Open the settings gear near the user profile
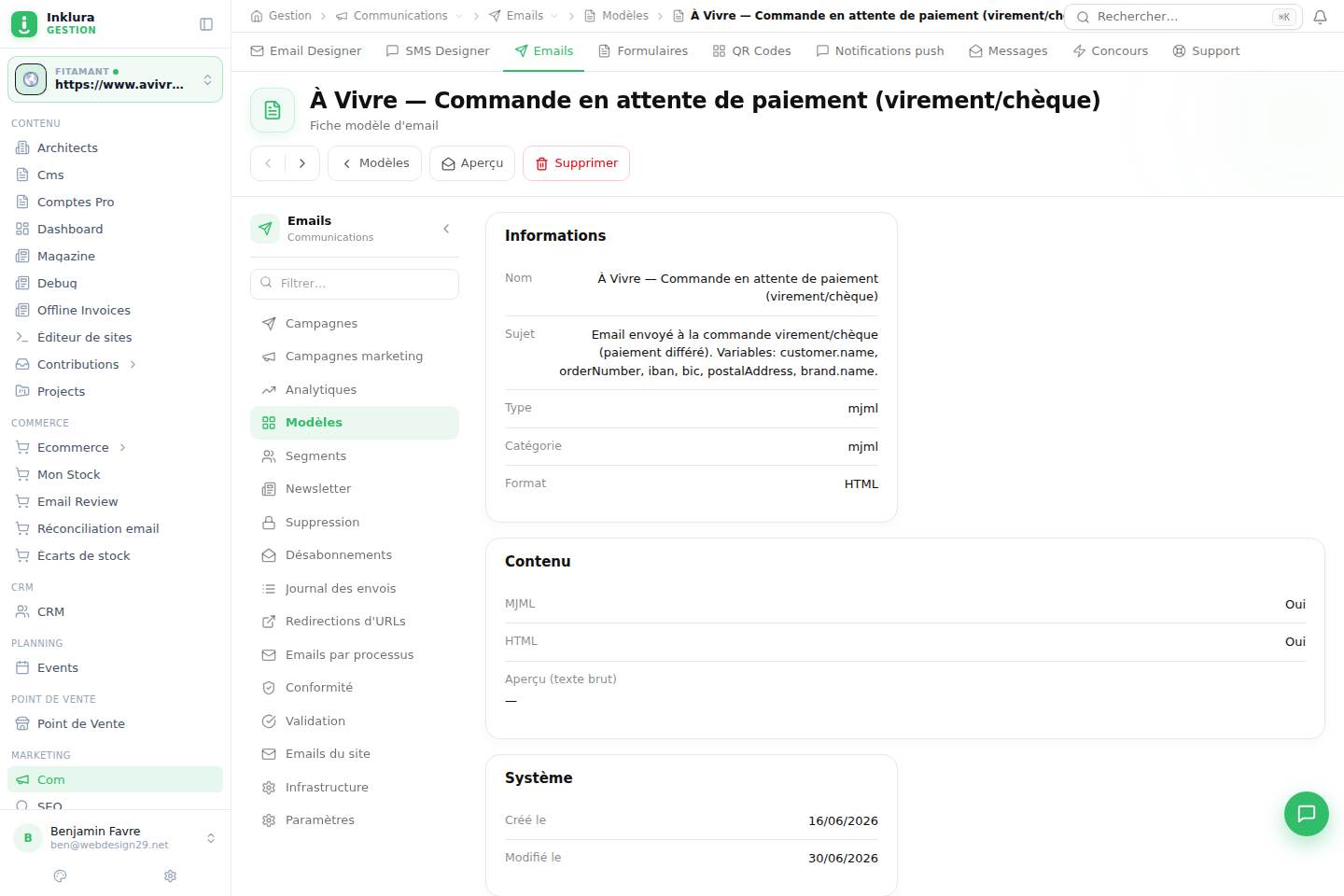 pyautogui.click(x=170, y=876)
